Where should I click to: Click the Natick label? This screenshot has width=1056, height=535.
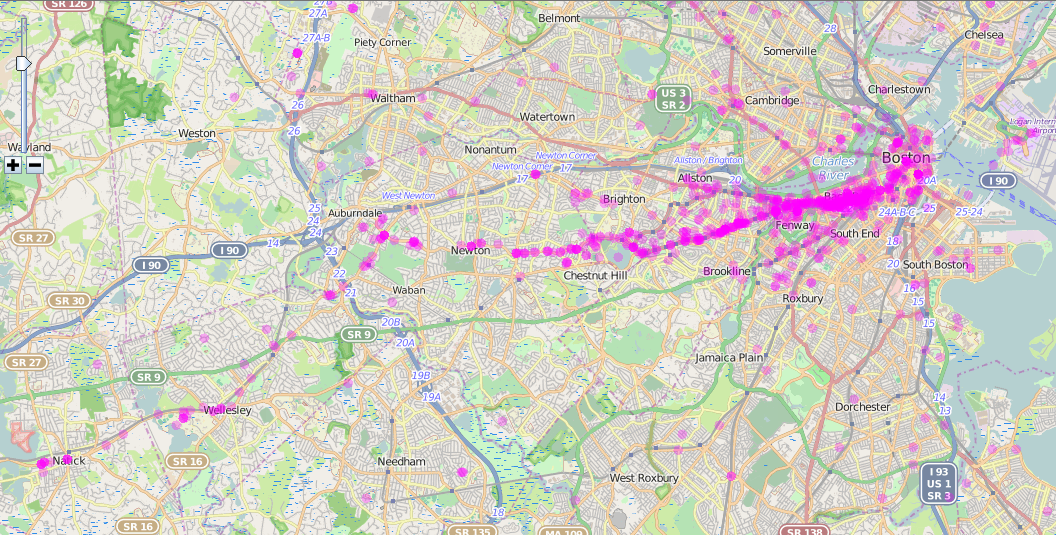point(69,461)
